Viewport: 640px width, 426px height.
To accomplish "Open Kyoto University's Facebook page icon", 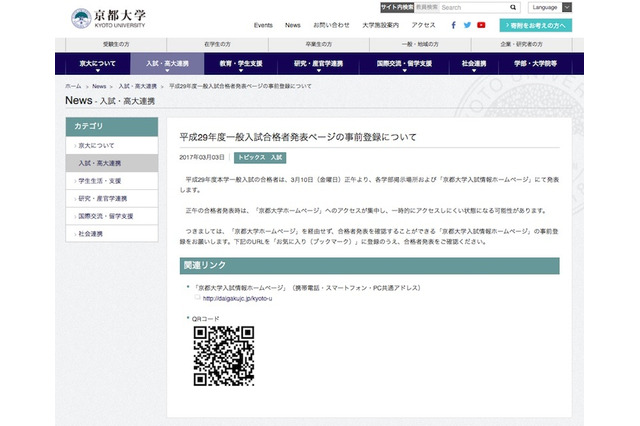I will click(x=453, y=25).
